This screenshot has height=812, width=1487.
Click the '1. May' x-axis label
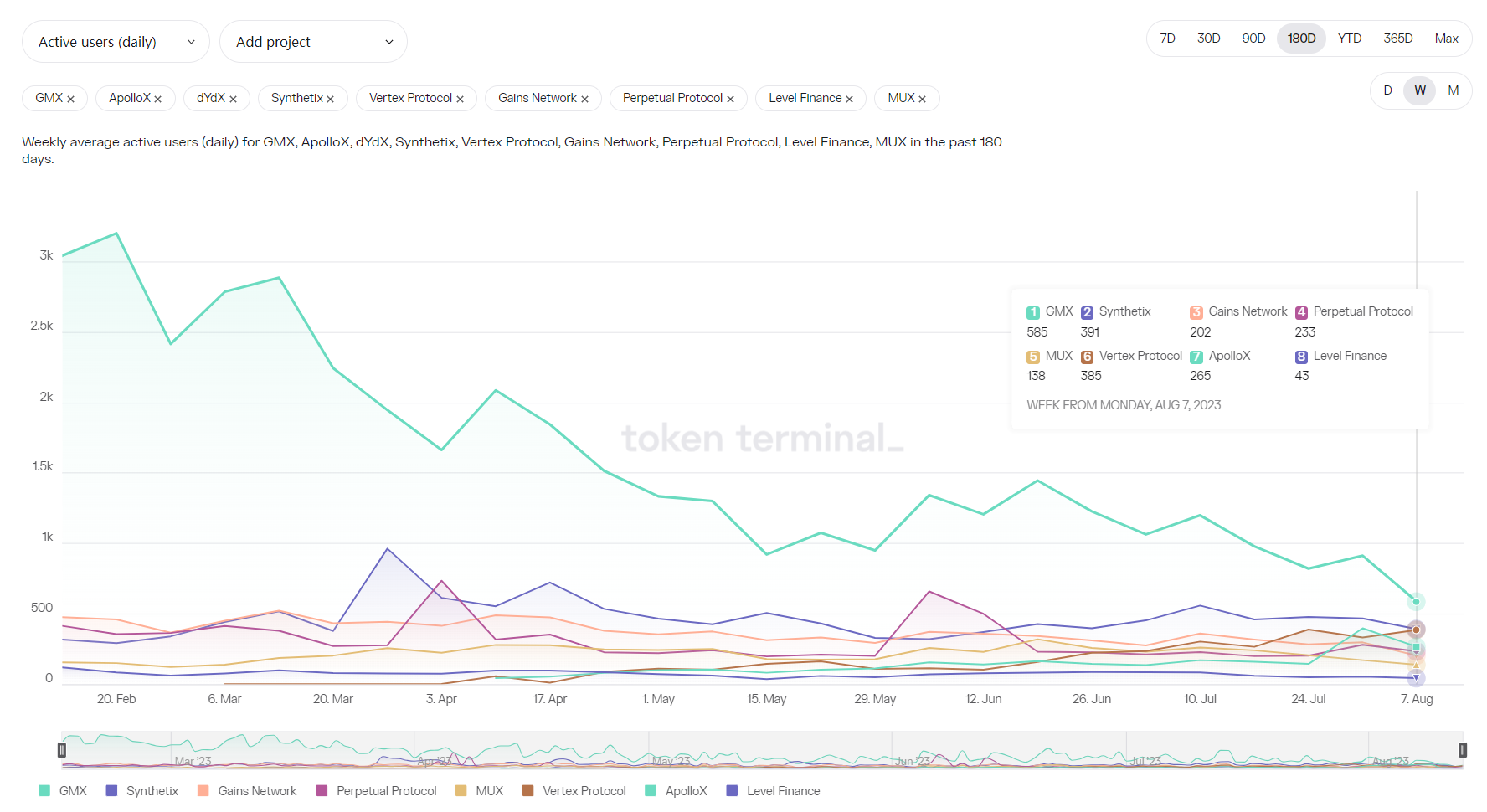(658, 699)
